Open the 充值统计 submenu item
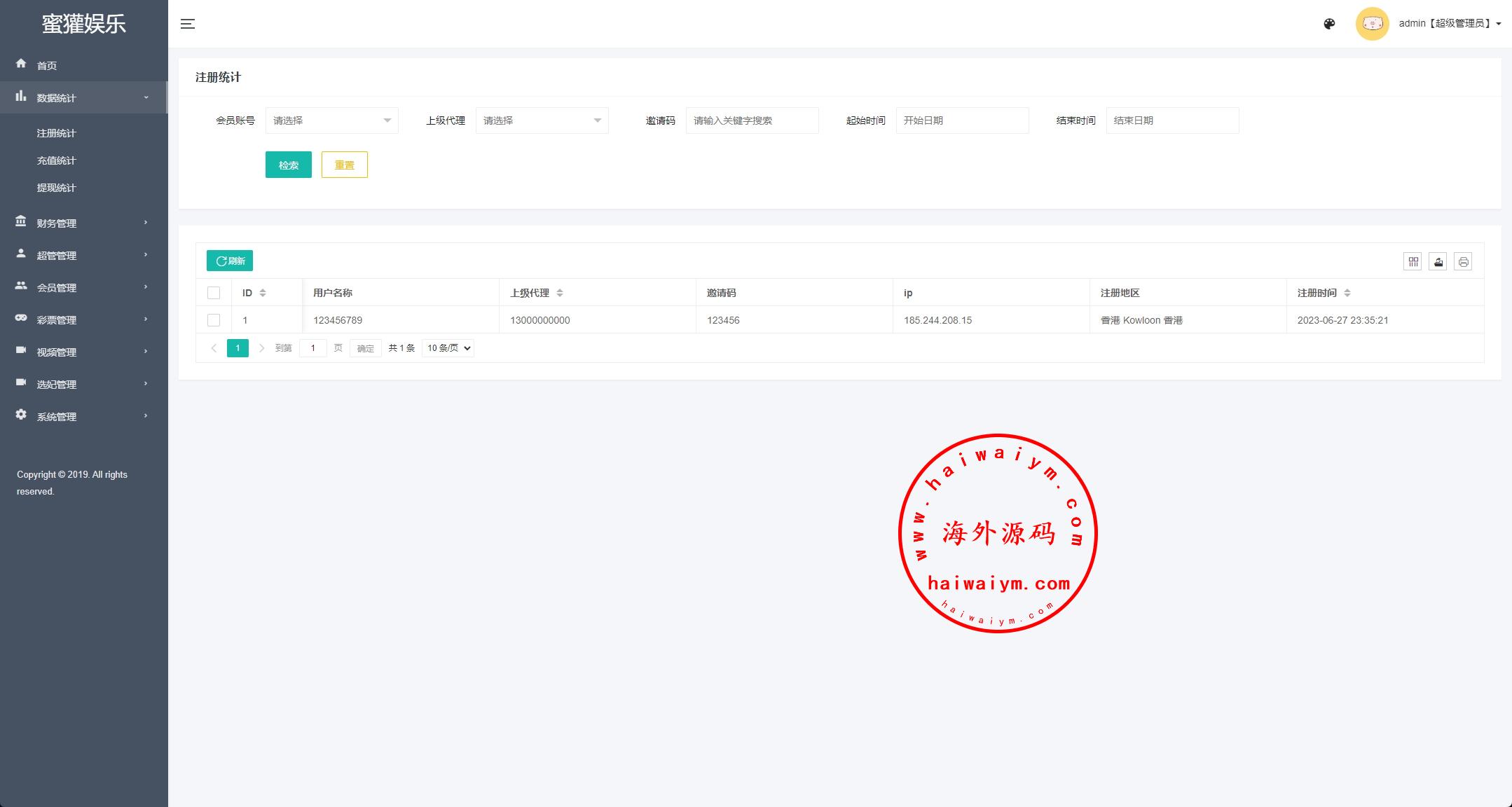1512x807 pixels. click(x=57, y=160)
